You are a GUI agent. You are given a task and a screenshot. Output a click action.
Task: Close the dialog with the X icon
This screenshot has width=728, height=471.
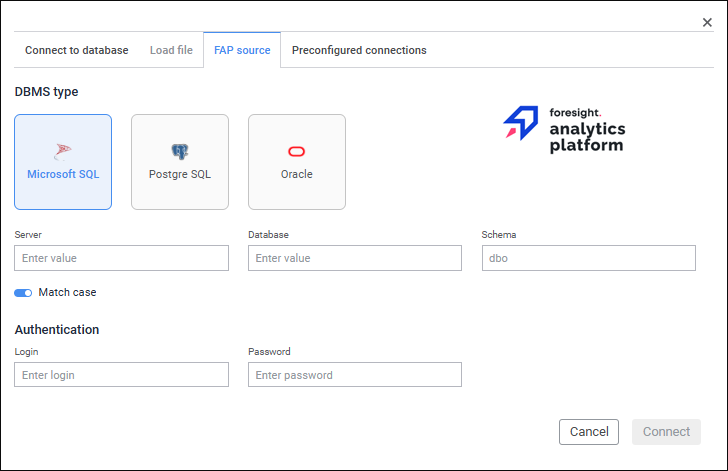tap(707, 22)
